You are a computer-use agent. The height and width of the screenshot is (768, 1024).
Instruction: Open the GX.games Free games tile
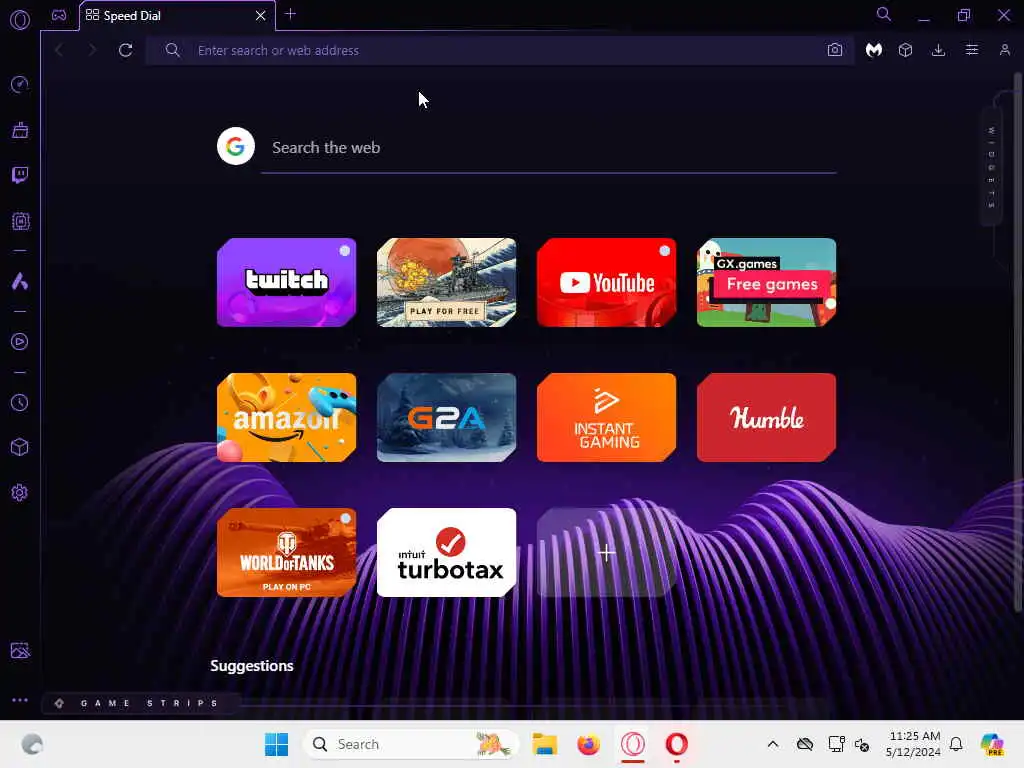point(767,282)
